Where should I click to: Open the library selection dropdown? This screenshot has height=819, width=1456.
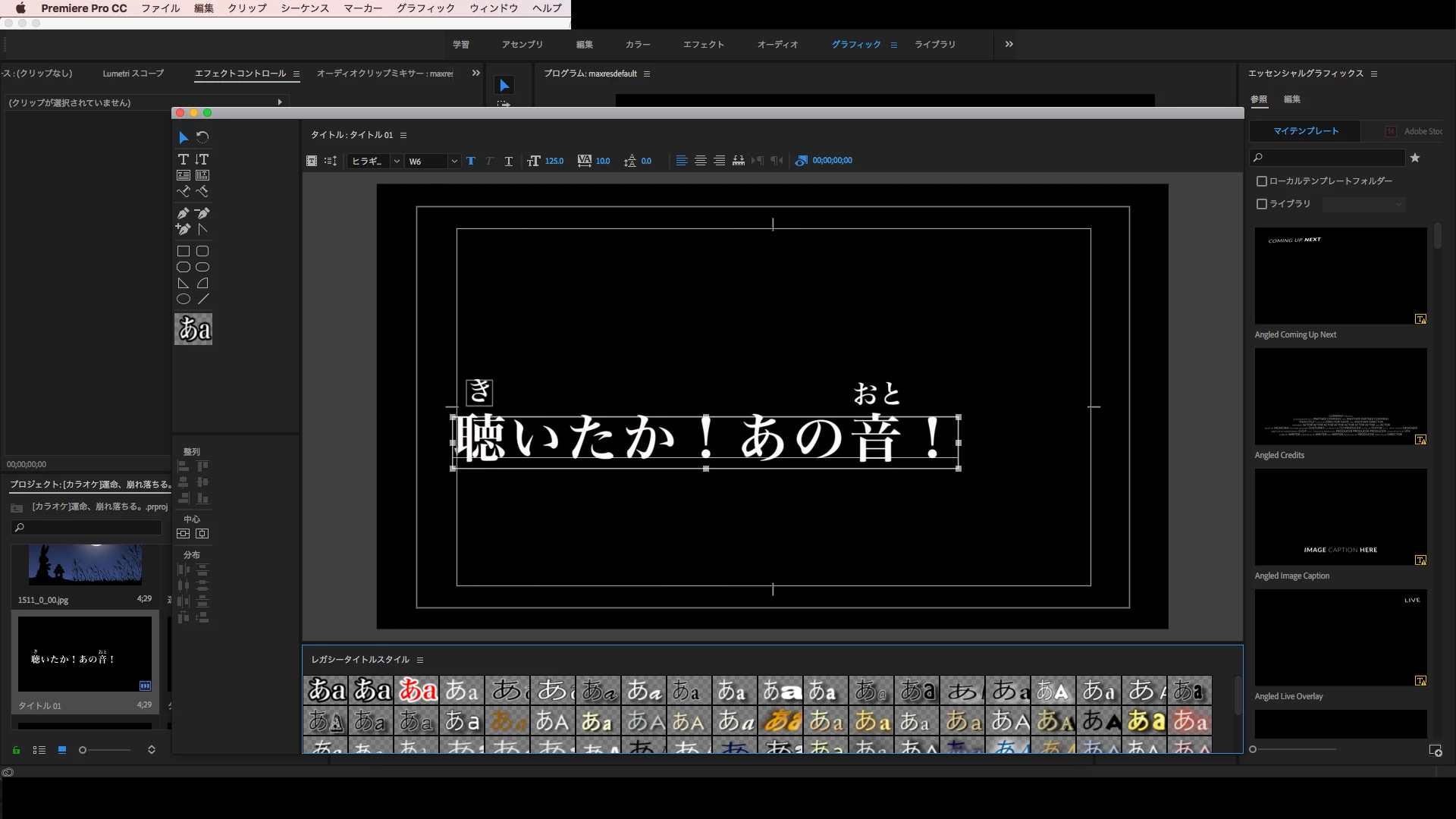tap(1364, 204)
